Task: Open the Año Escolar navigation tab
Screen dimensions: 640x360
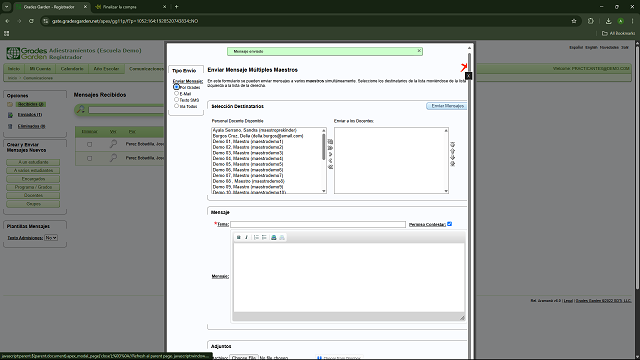Action: click(106, 69)
